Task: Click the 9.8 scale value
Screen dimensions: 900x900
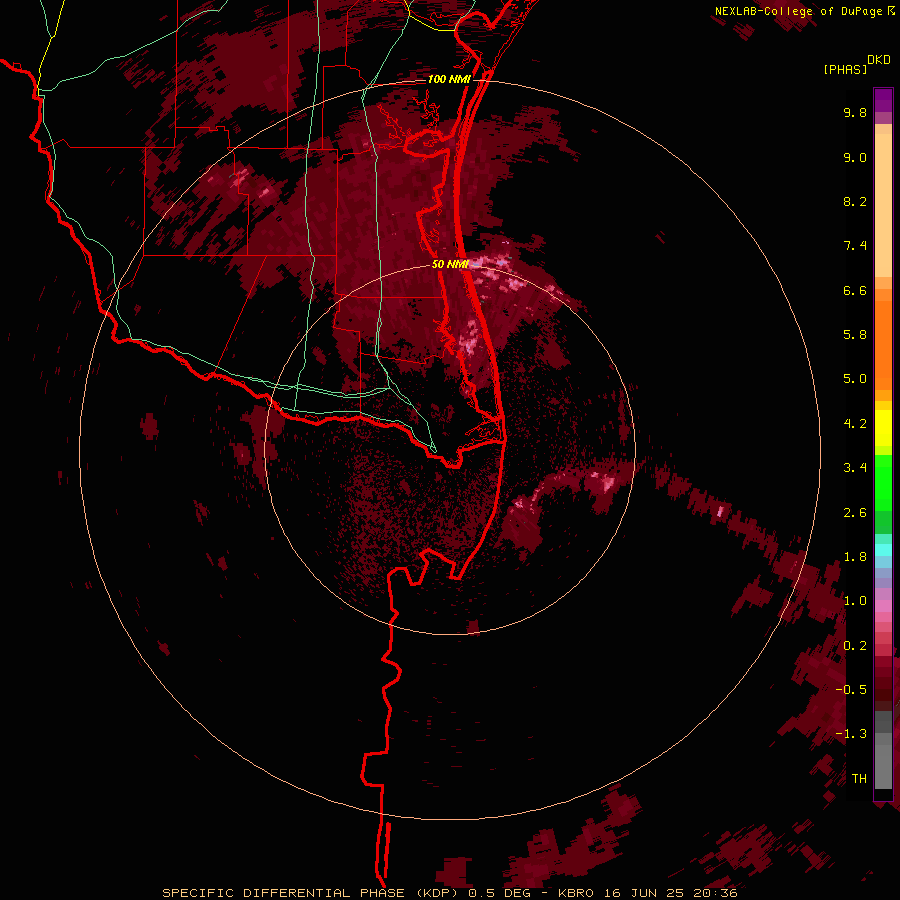Action: 855,113
